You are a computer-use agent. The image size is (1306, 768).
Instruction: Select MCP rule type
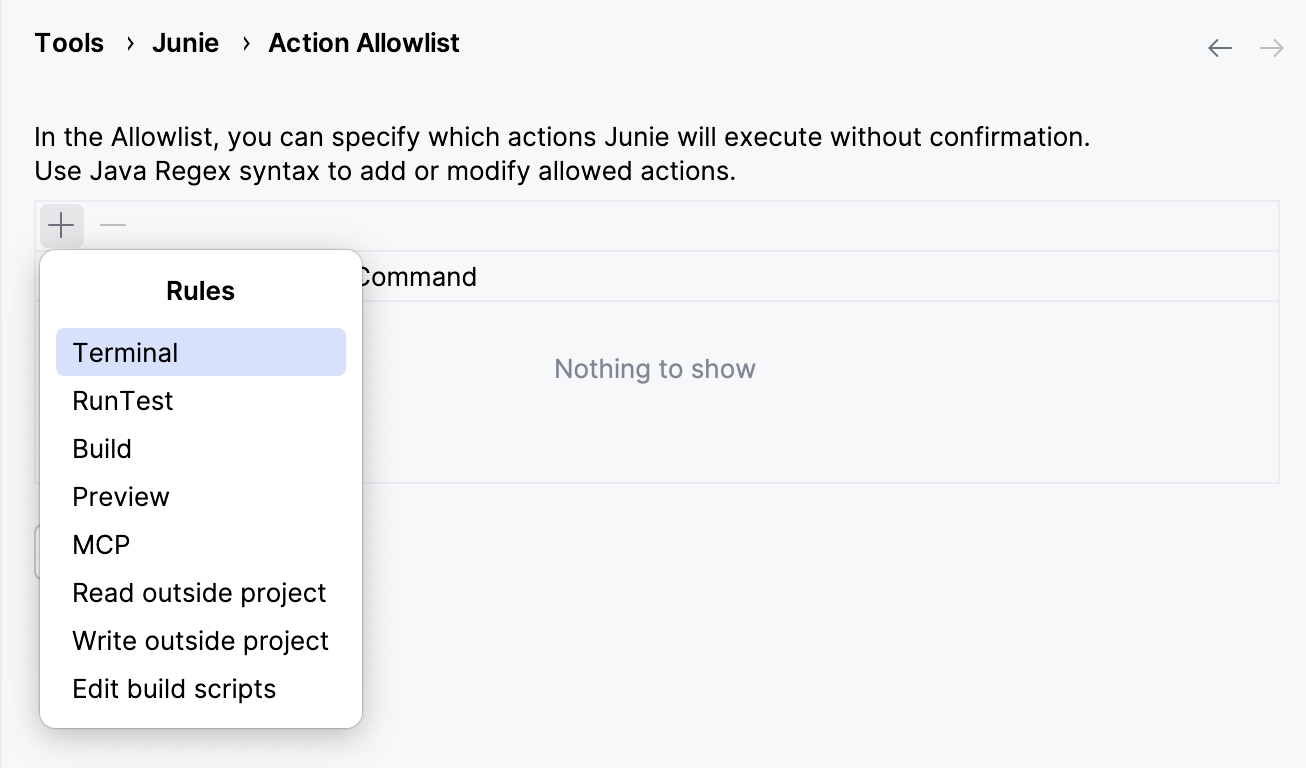tap(100, 544)
